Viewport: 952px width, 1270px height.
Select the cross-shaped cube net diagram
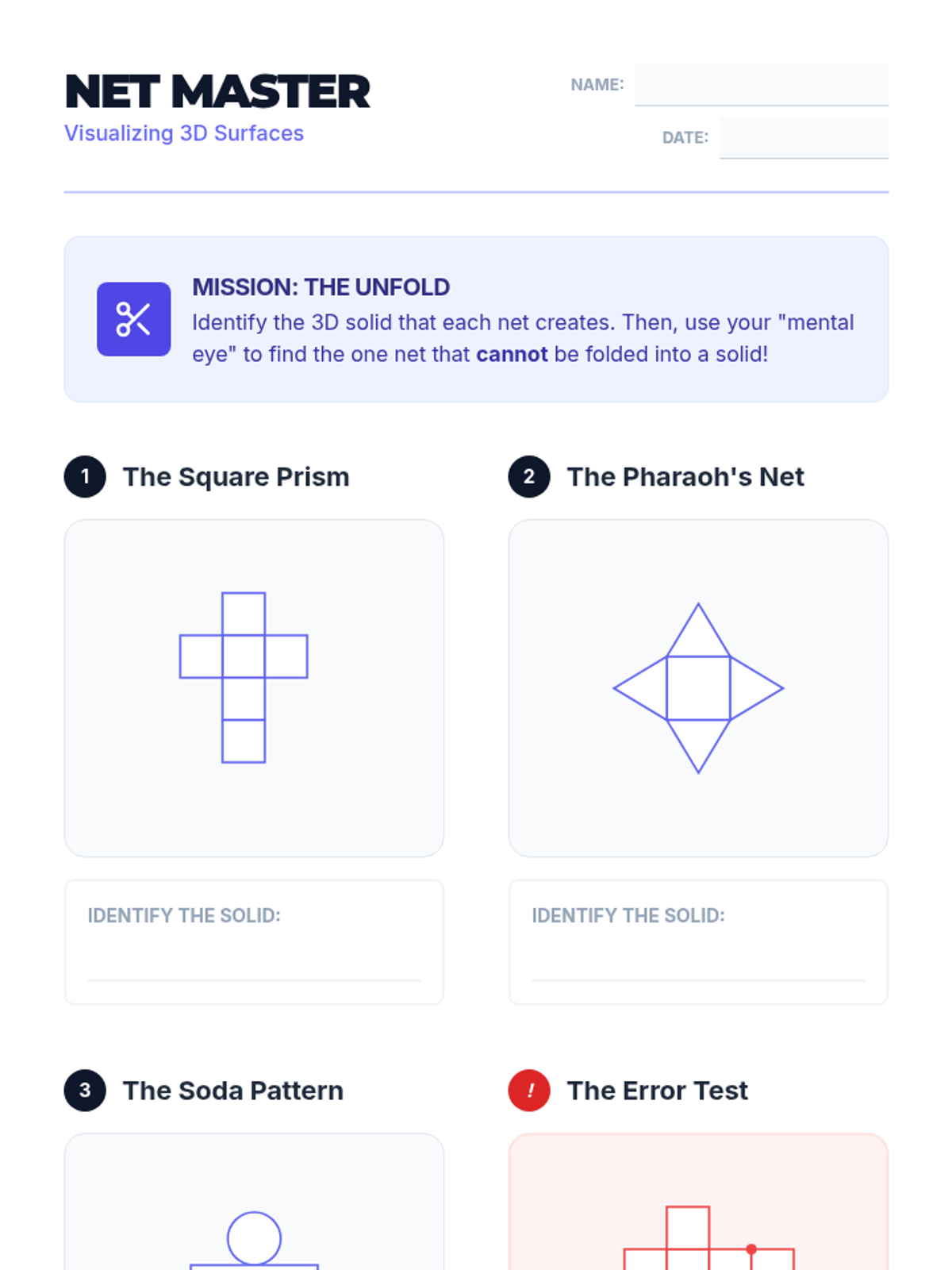pyautogui.click(x=244, y=677)
